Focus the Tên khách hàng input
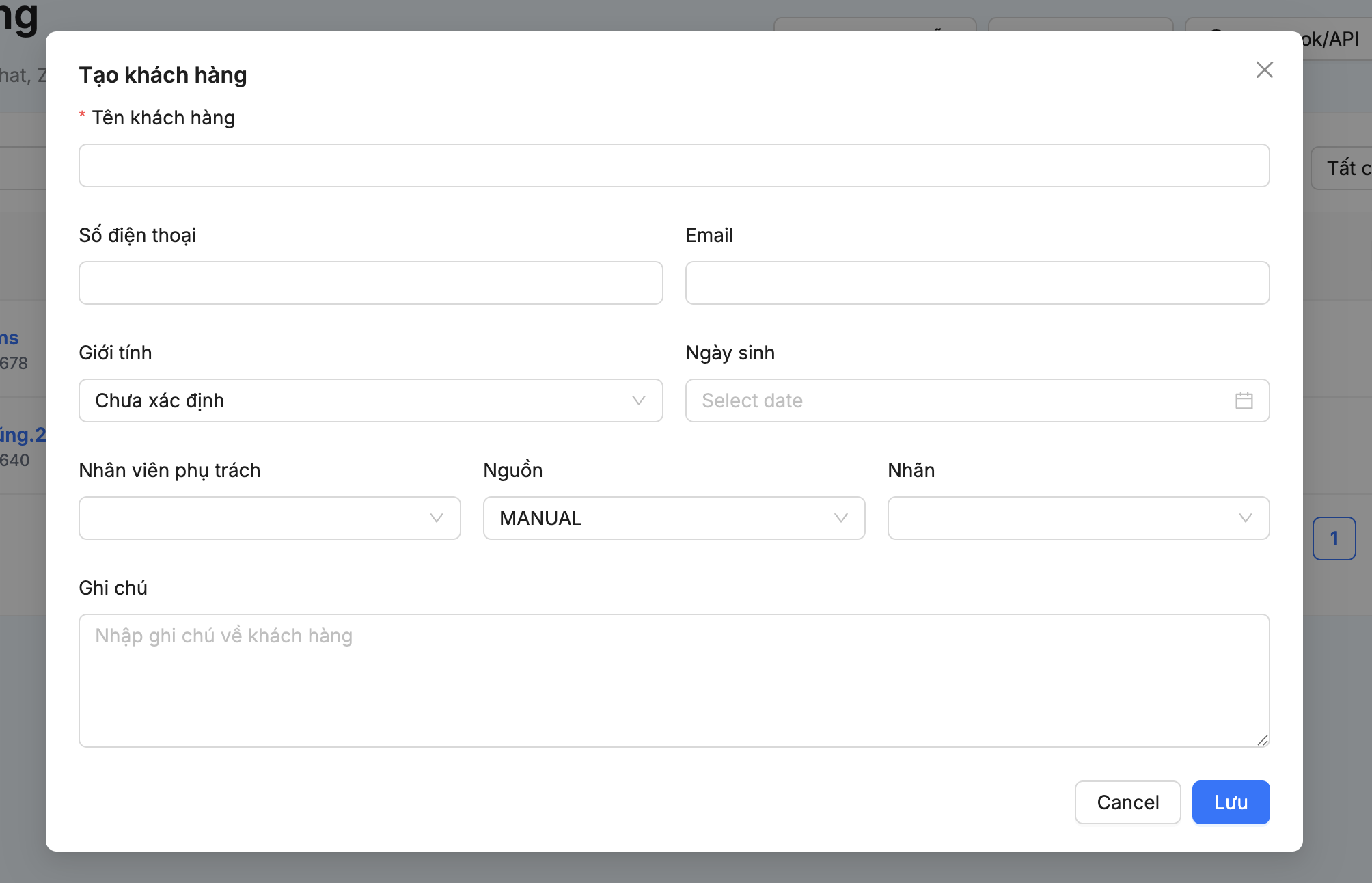 (674, 165)
